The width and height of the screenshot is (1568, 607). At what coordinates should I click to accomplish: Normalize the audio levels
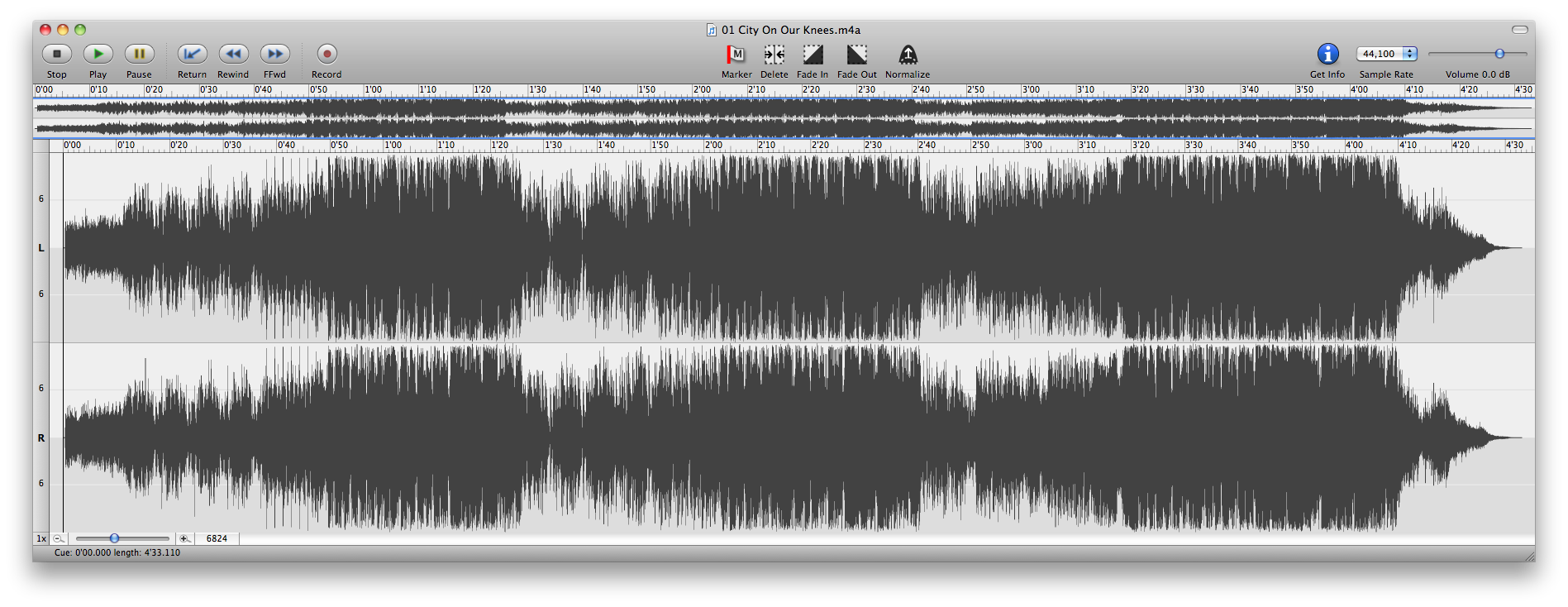point(908,55)
